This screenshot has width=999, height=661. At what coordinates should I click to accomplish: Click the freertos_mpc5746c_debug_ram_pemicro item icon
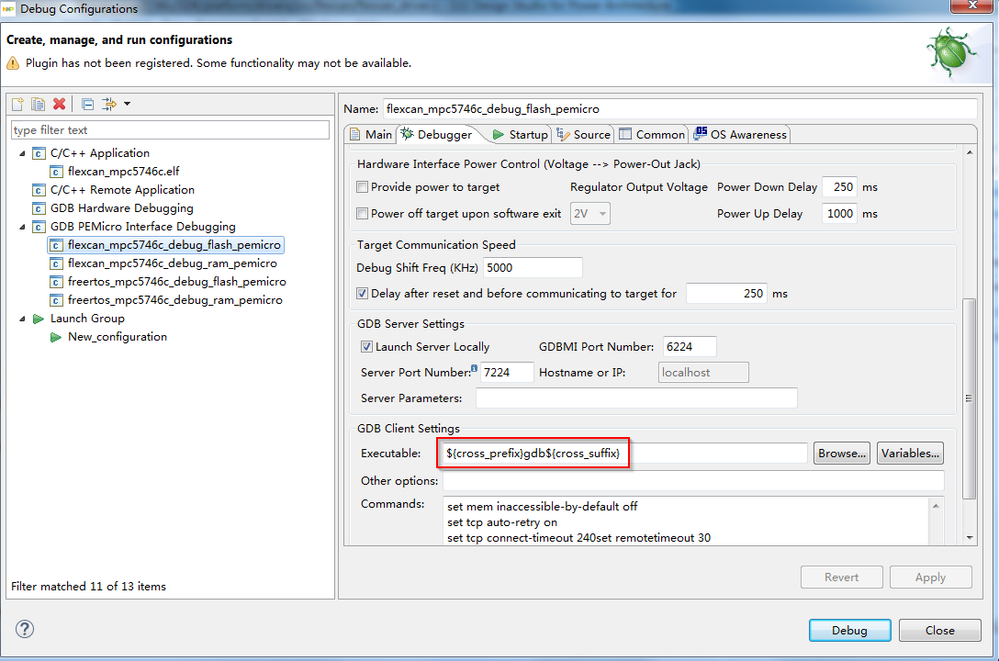pyautogui.click(x=56, y=300)
